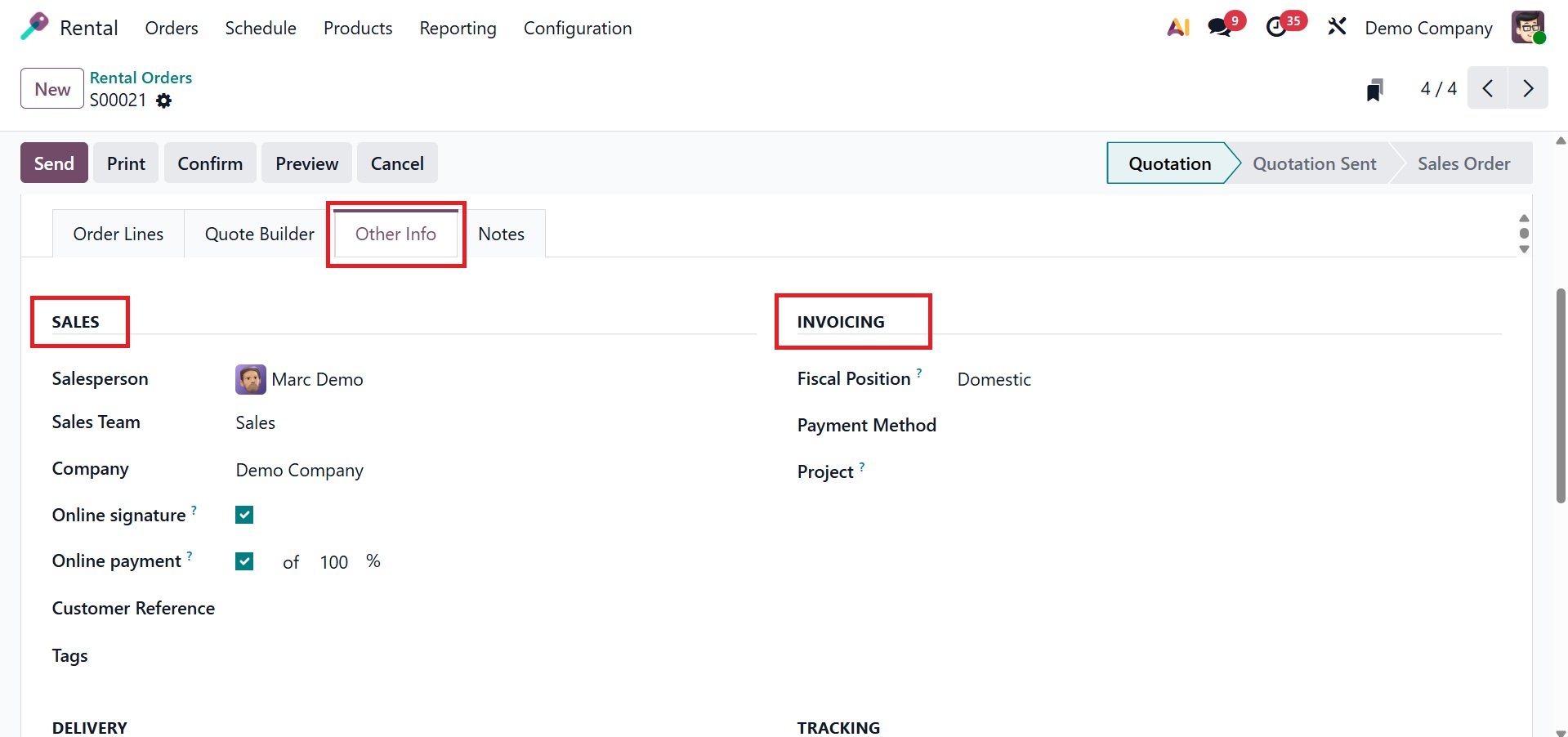The image size is (1568, 737).
Task: Open the AI assistant icon
Action: tap(1177, 28)
